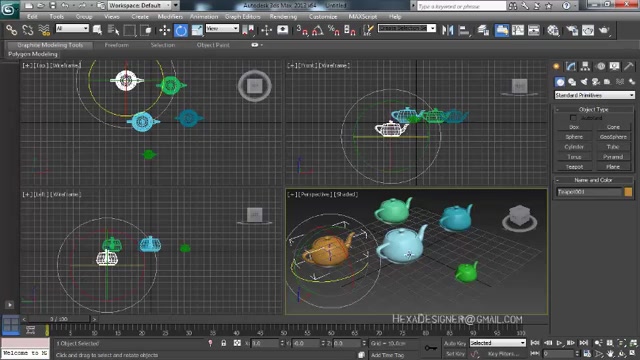The height and width of the screenshot is (360, 640).
Task: Click the object name field Teapot001
Action: point(589,191)
